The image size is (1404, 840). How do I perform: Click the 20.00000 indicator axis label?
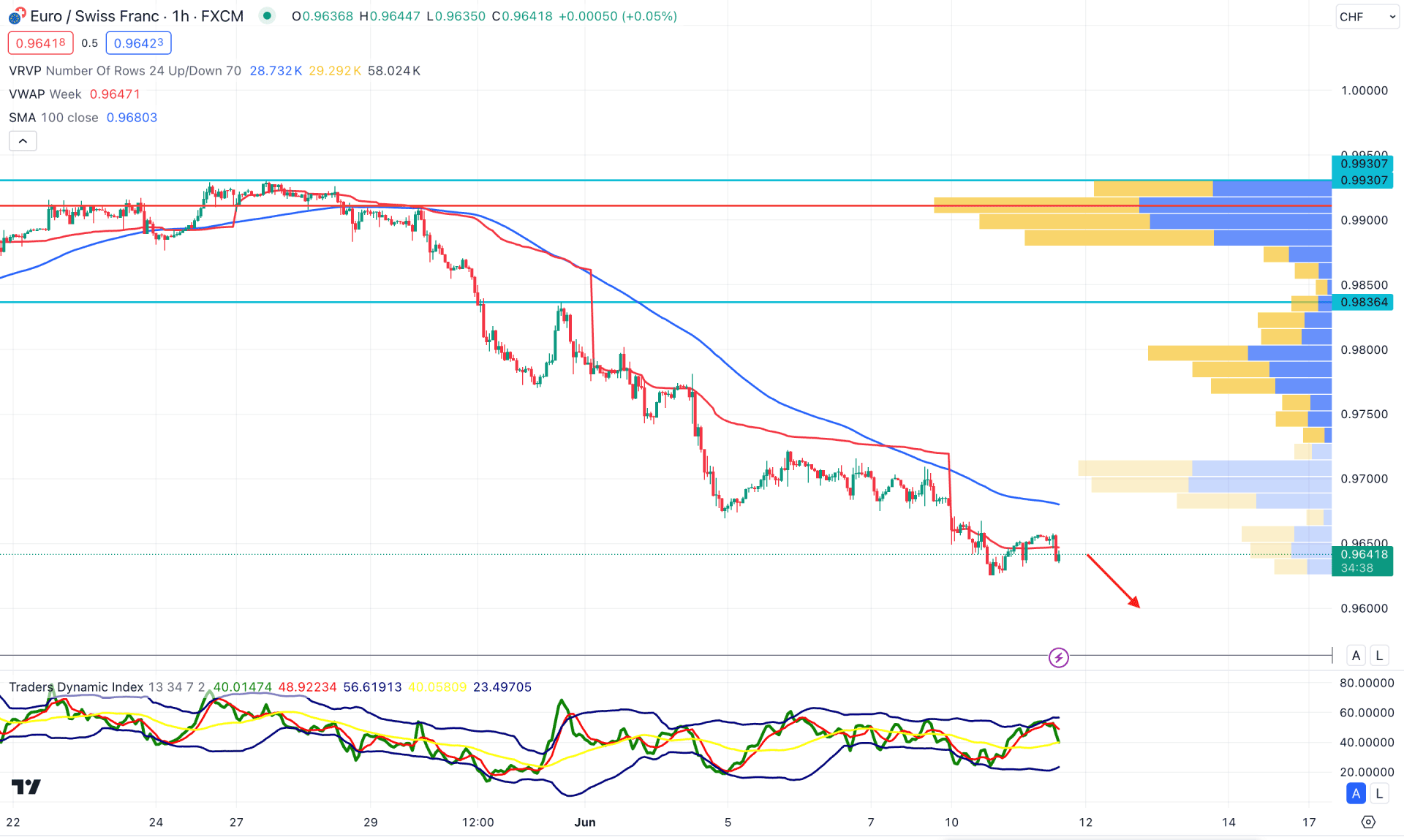pyautogui.click(x=1367, y=772)
